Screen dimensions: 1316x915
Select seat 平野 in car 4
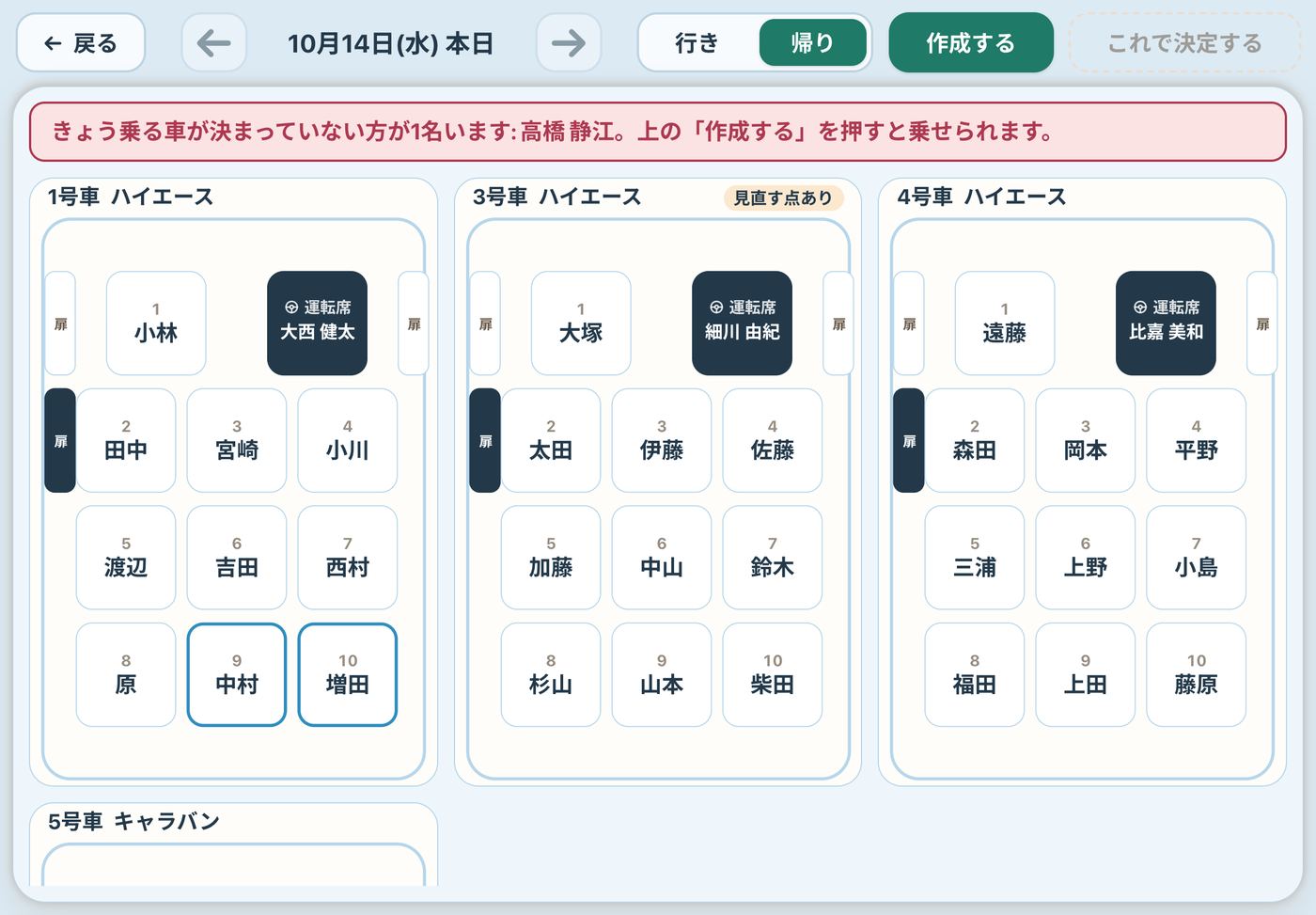[x=1197, y=440]
